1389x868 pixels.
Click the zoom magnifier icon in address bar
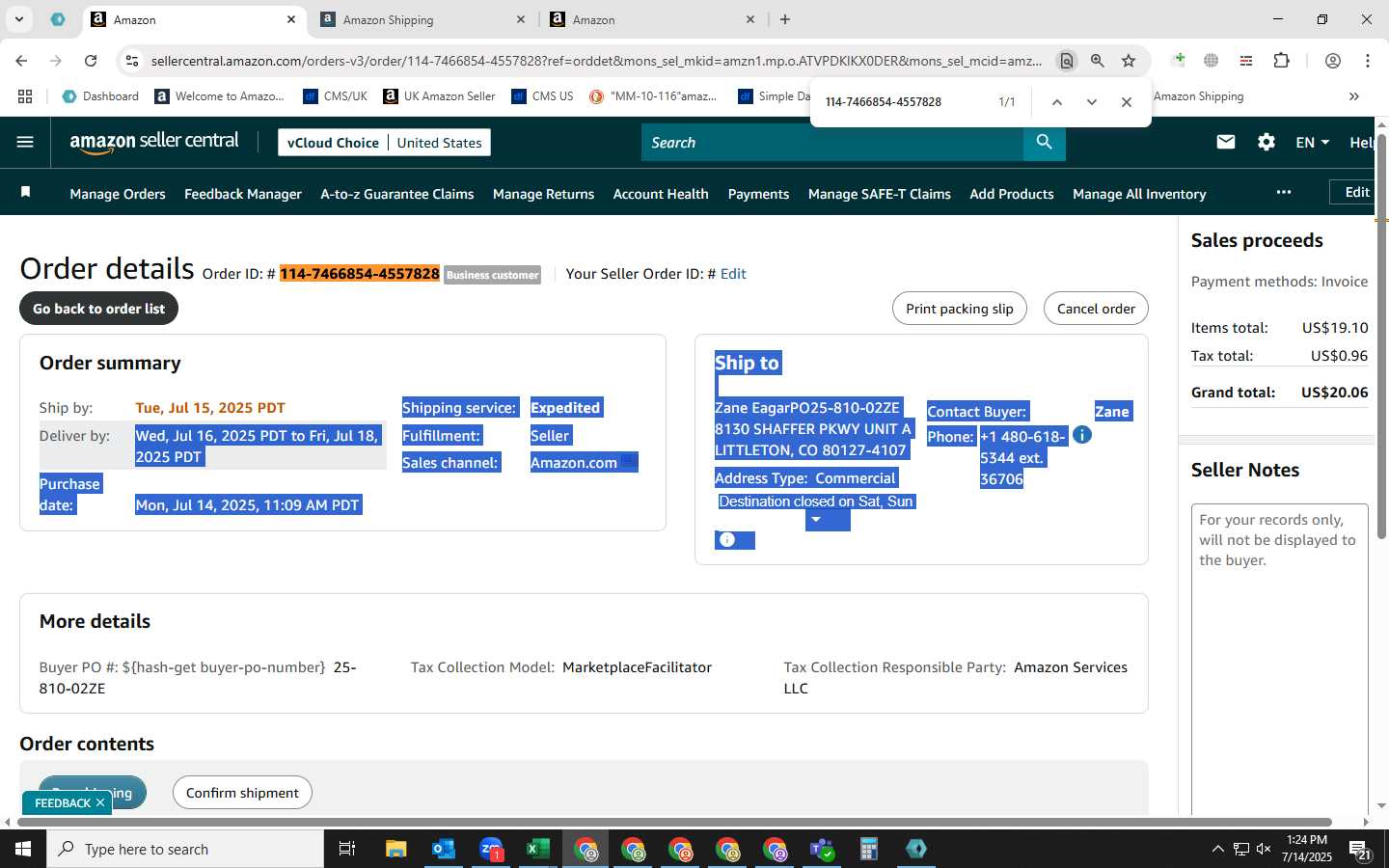tap(1098, 61)
